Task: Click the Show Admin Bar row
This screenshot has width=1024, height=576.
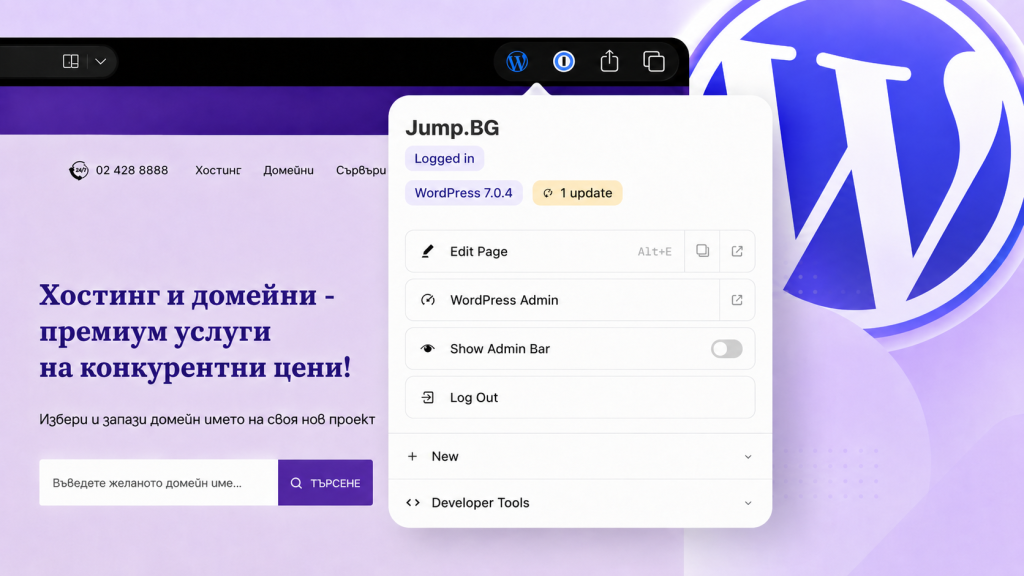Action: (580, 349)
